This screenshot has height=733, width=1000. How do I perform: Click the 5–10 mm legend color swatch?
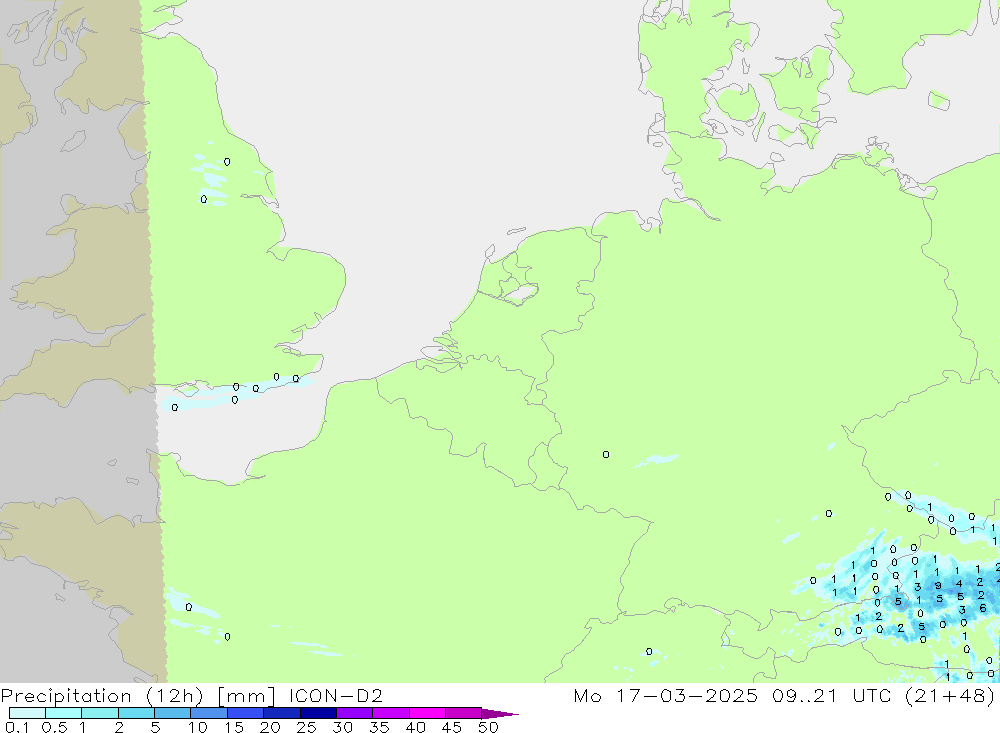pos(172,713)
